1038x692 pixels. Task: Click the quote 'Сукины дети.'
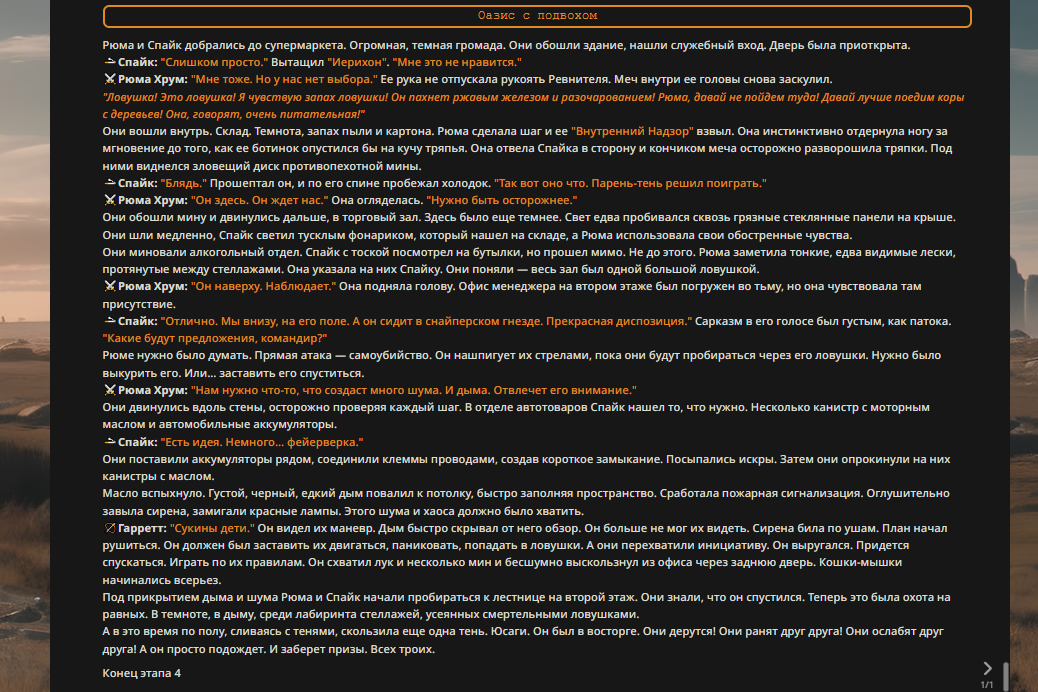212,528
